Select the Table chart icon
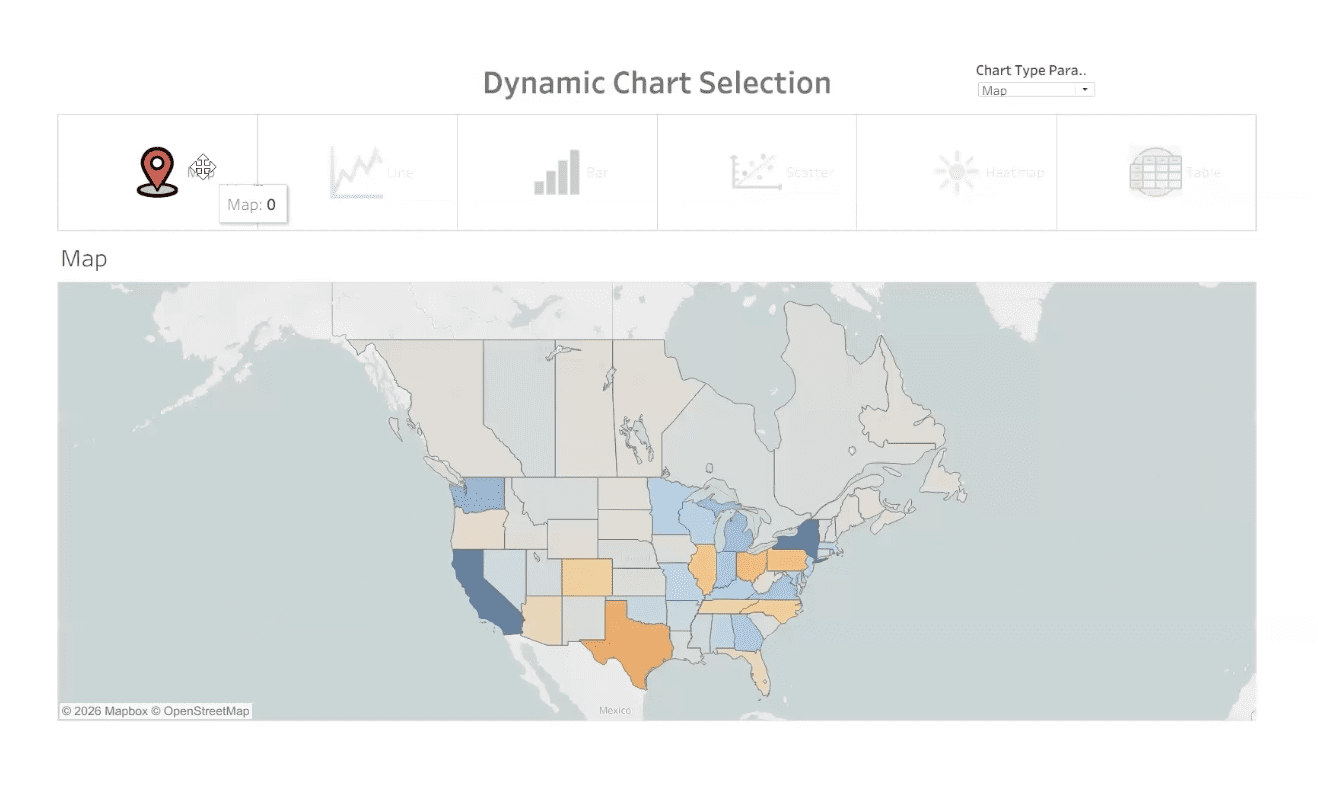Image resolution: width=1318 pixels, height=790 pixels. [1155, 170]
